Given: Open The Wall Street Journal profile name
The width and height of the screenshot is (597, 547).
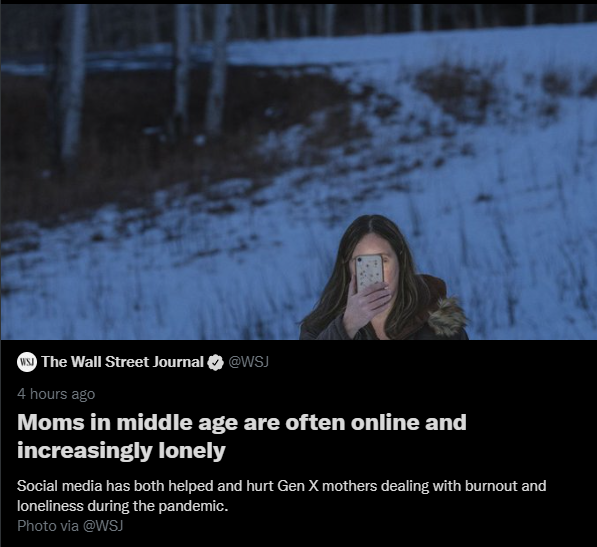Looking at the screenshot, I should click(x=123, y=362).
